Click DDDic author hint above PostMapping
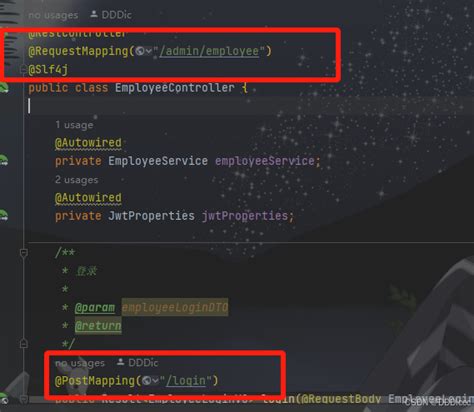This screenshot has width=474, height=412. (x=138, y=363)
